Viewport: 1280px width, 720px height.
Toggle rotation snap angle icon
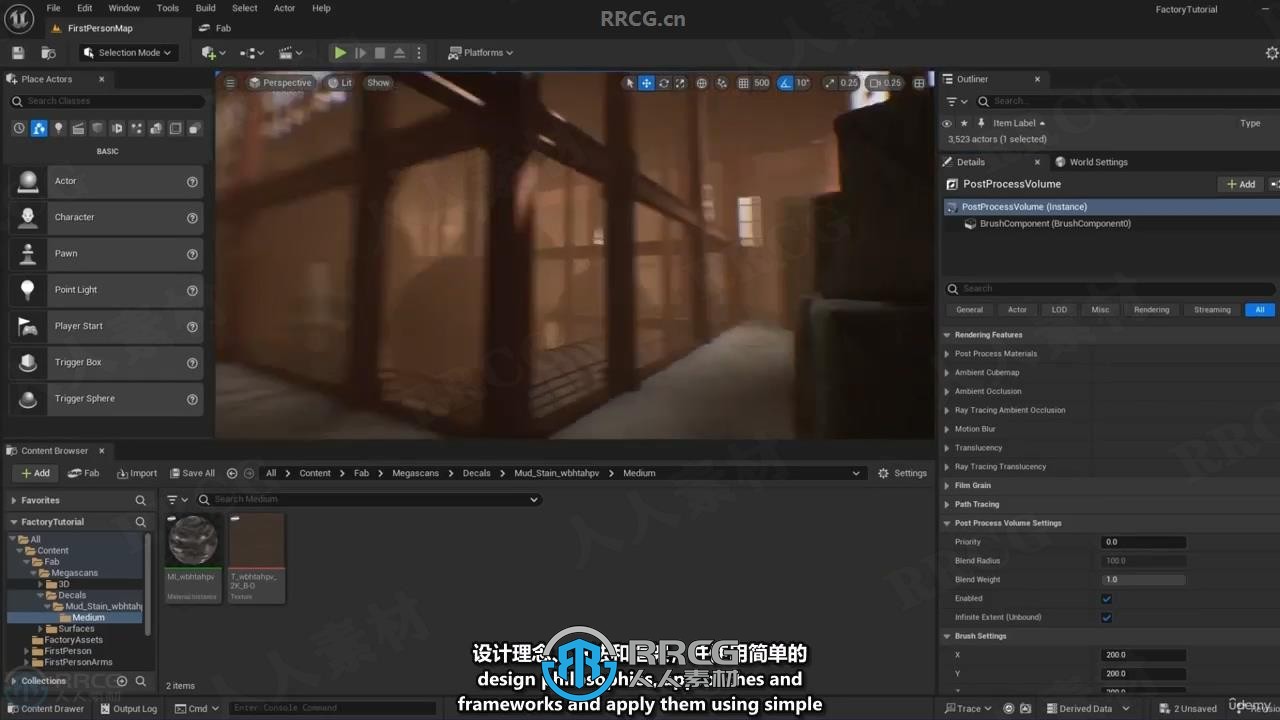click(786, 83)
